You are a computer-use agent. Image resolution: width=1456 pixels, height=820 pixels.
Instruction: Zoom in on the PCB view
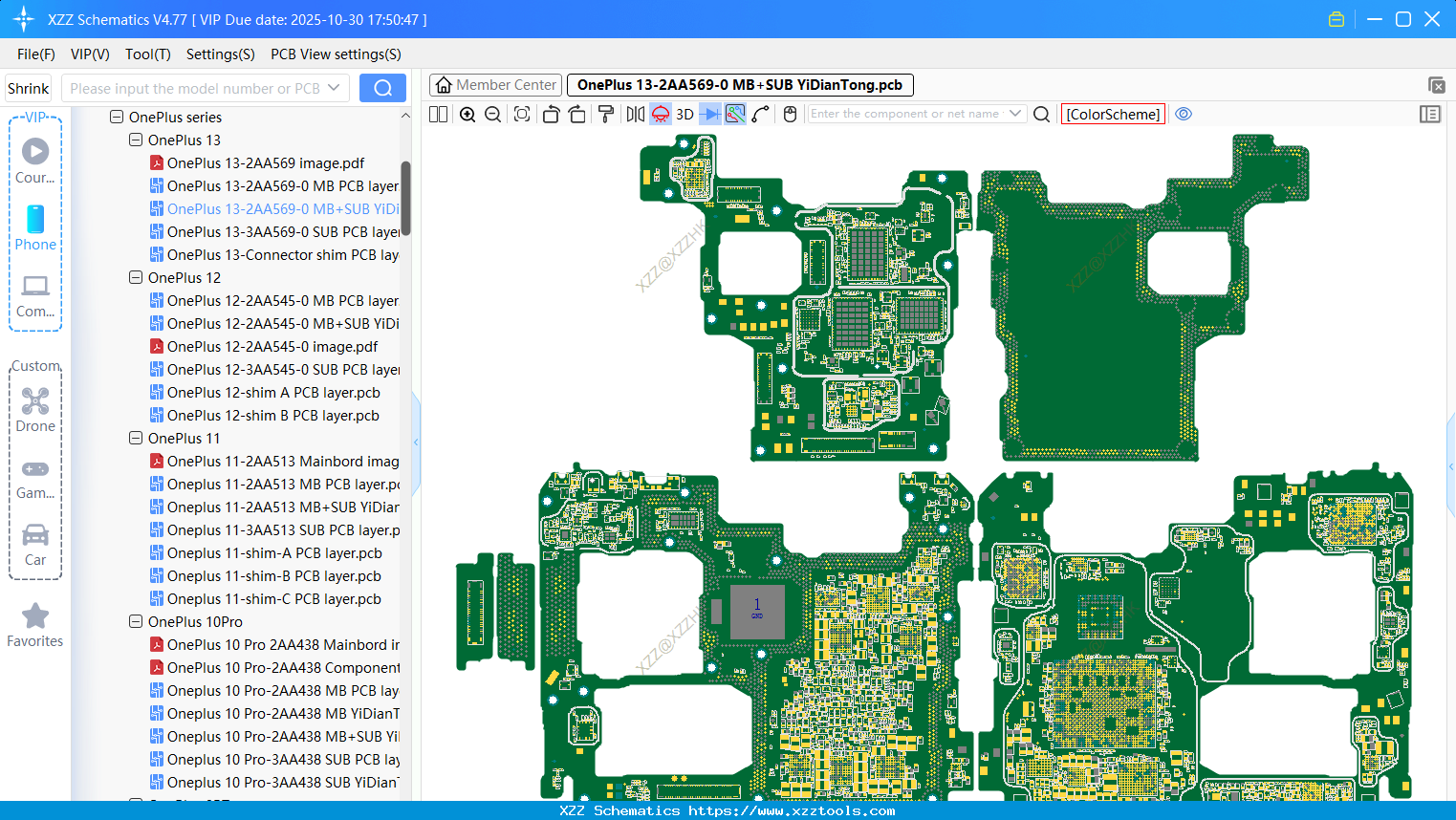click(467, 115)
